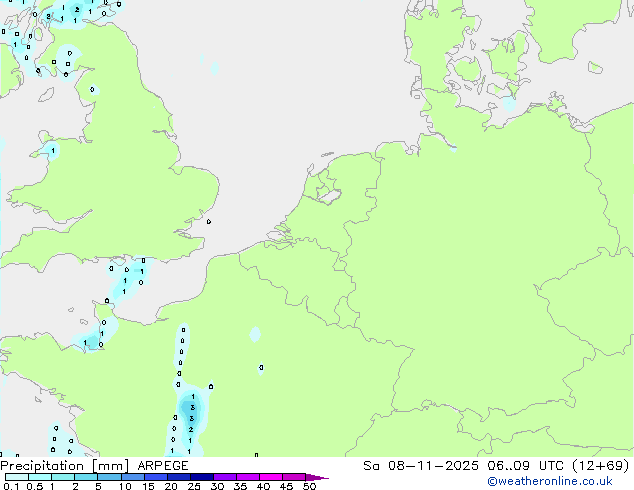Click the '[mm]' unit label
The image size is (634, 490).
[110, 466]
